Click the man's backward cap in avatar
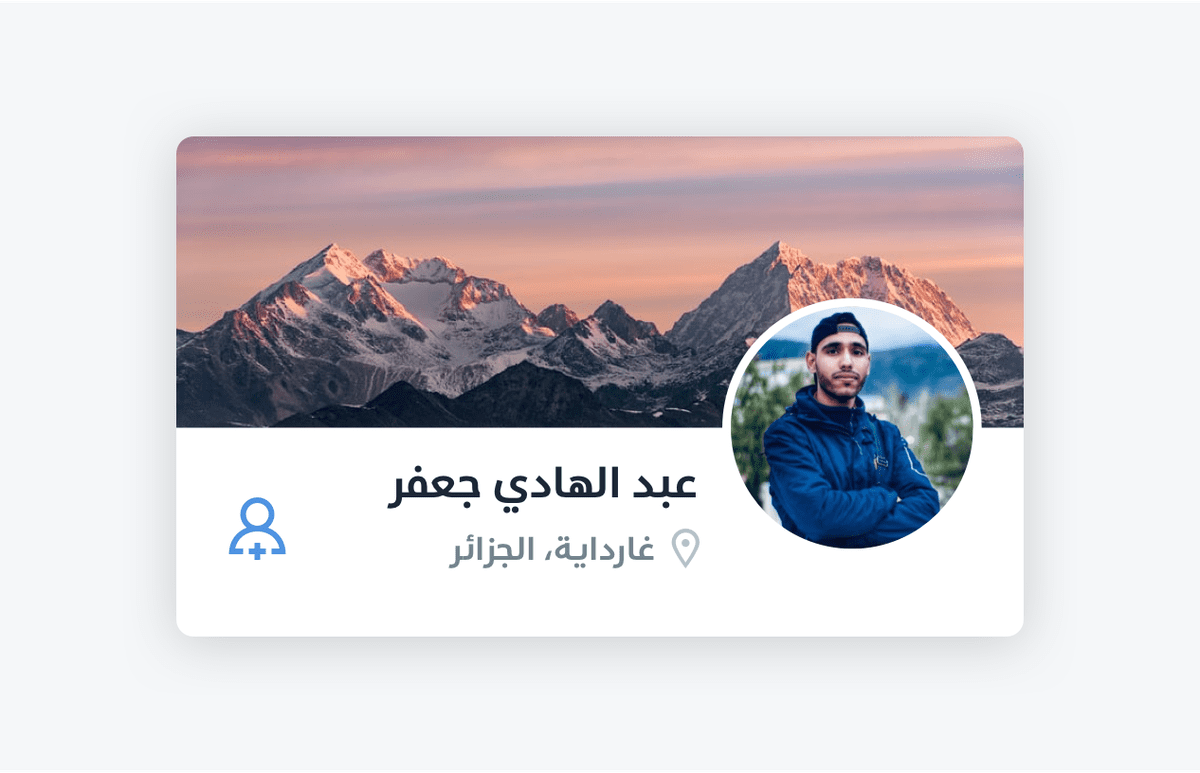Image resolution: width=1200 pixels, height=773 pixels. pyautogui.click(x=838, y=329)
